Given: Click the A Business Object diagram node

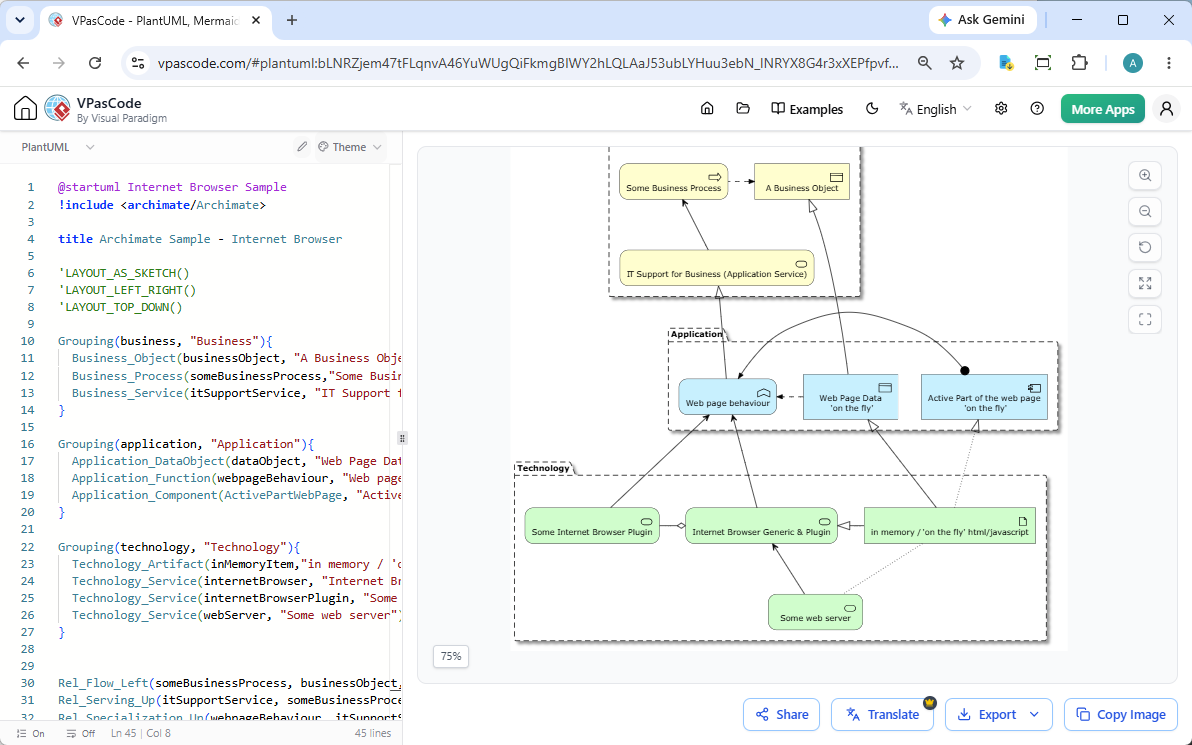Looking at the screenshot, I should (801, 182).
